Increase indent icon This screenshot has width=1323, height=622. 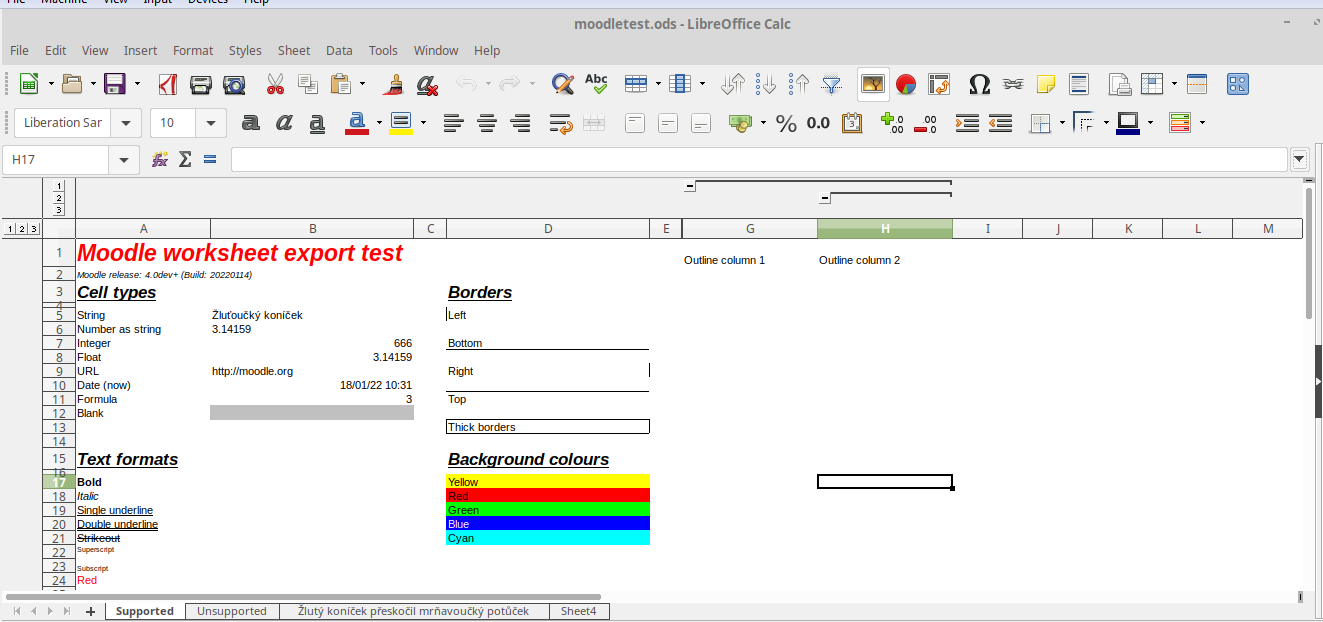(x=967, y=123)
